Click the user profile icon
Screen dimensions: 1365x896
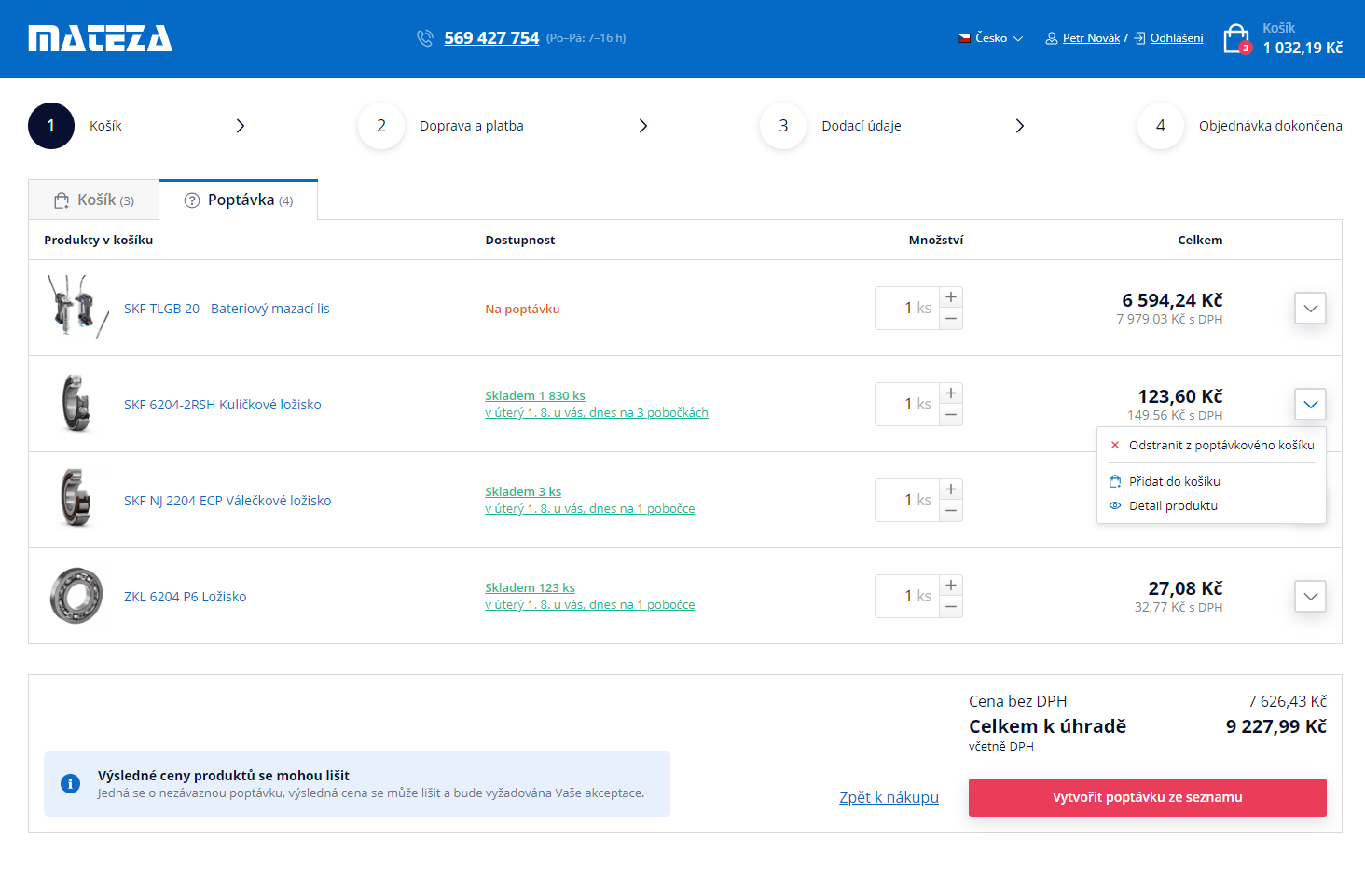pos(1052,38)
